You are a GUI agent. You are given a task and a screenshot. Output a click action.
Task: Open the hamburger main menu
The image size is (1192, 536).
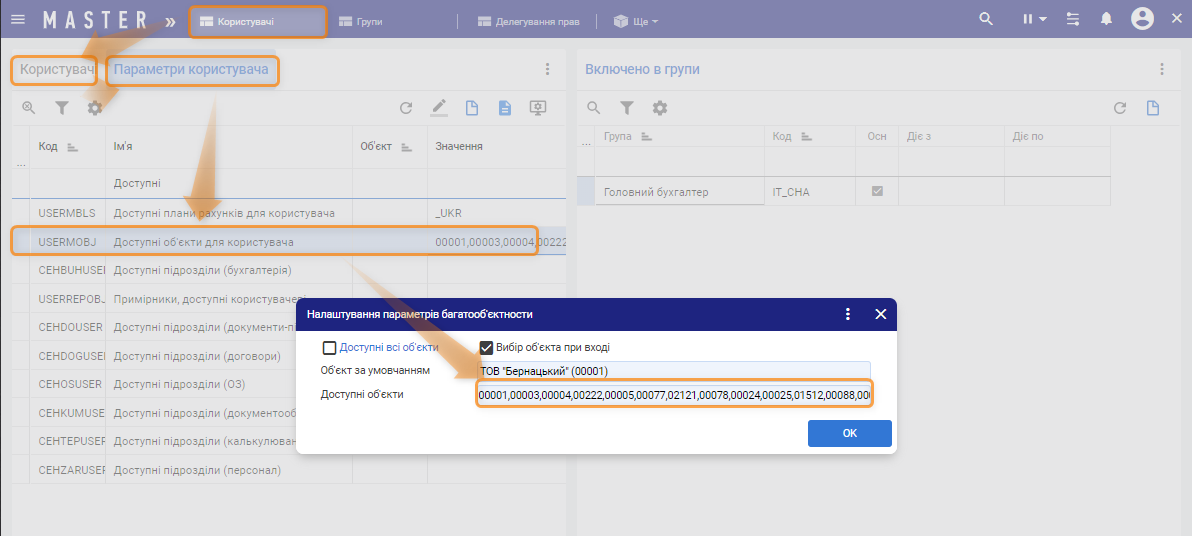tap(18, 19)
